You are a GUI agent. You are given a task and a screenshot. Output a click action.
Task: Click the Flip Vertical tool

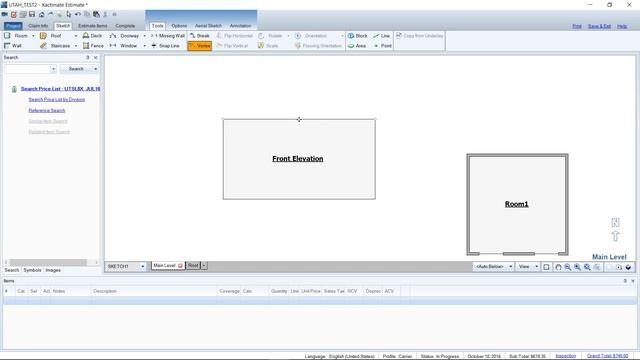232,46
